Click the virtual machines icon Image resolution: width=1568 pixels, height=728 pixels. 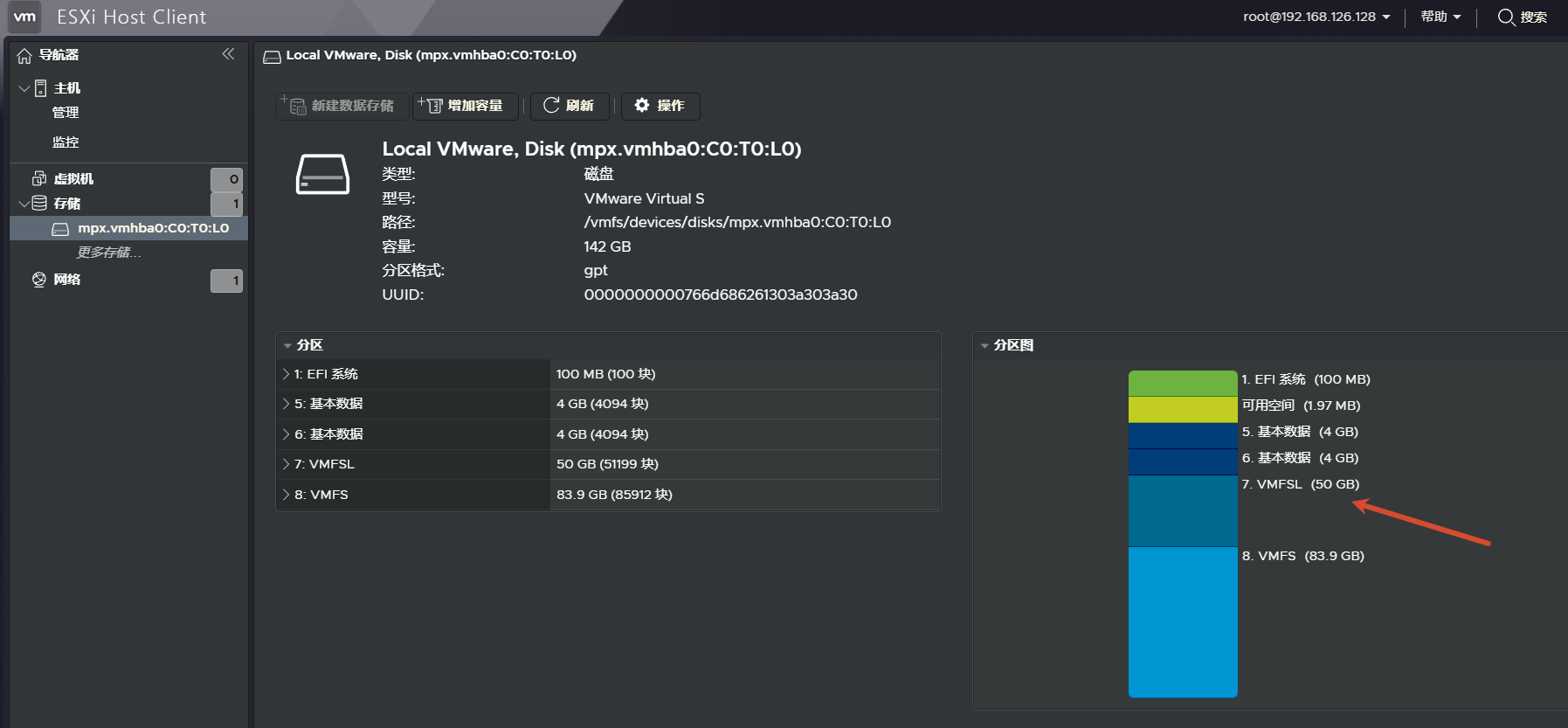click(39, 178)
